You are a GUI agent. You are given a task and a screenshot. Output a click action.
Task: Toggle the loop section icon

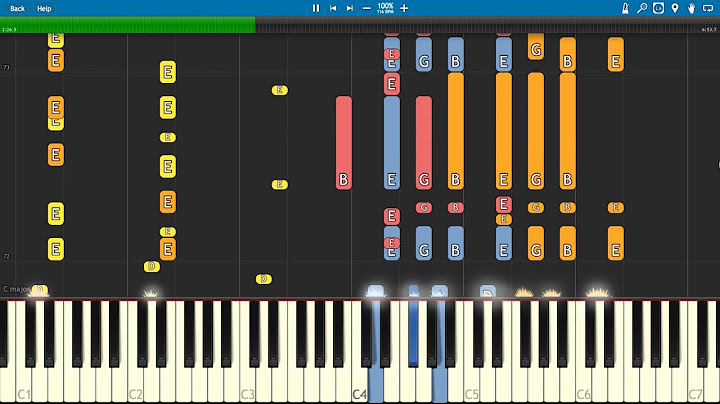708,8
